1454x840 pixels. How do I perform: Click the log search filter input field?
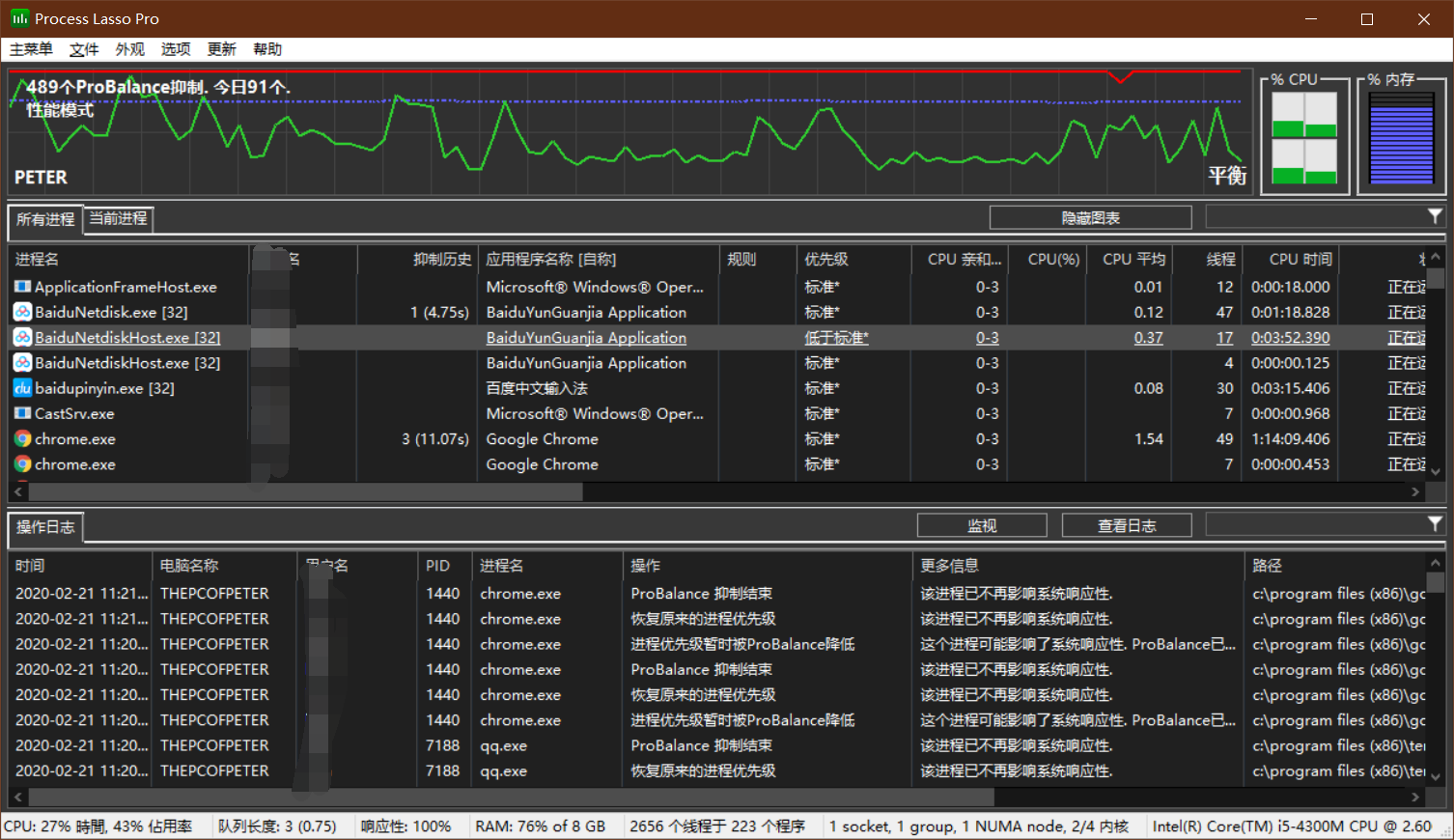pyautogui.click(x=1315, y=524)
